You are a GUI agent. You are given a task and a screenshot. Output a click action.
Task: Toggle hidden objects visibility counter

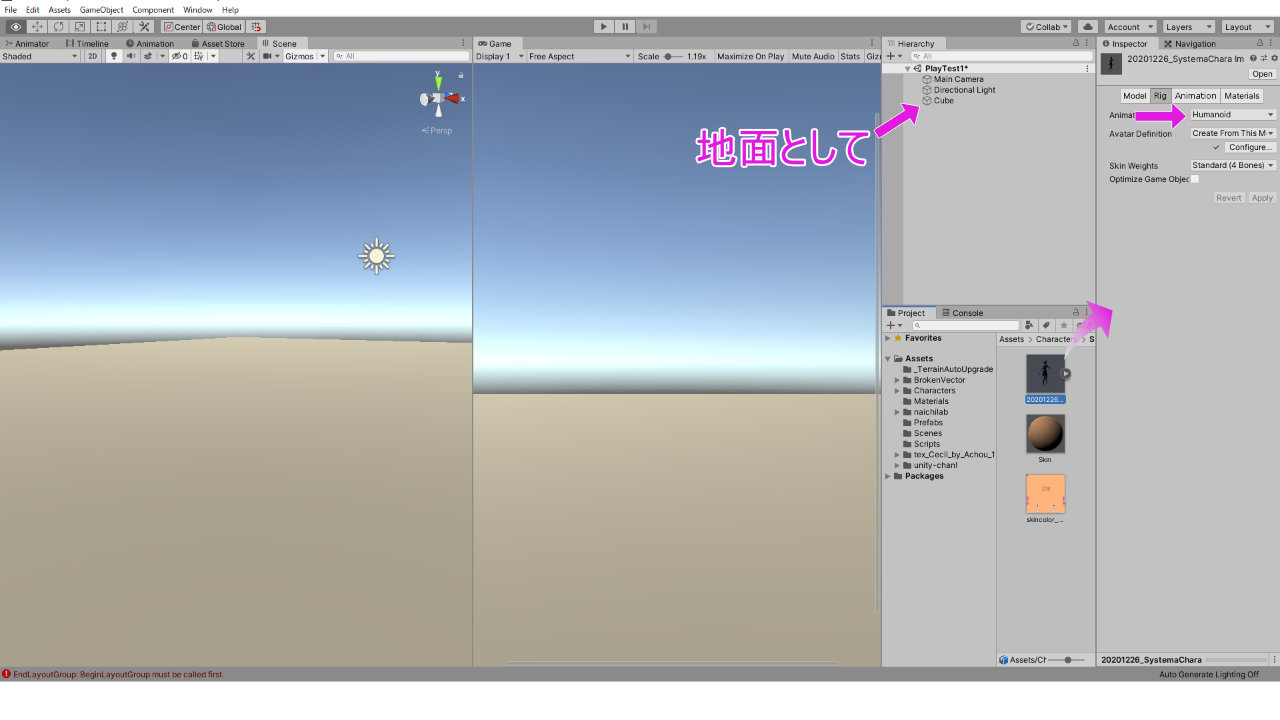179,56
